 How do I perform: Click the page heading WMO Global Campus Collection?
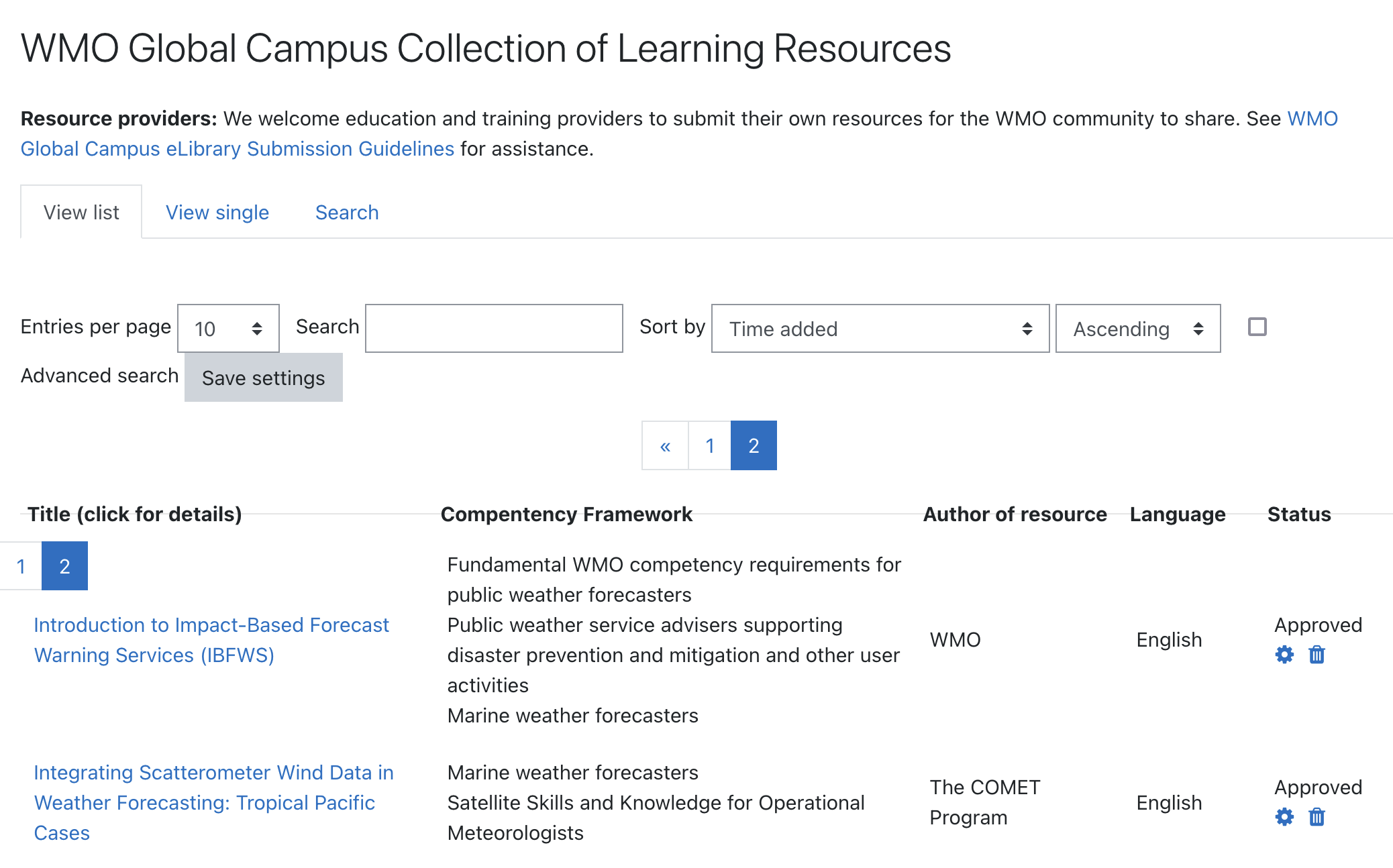pyautogui.click(x=486, y=48)
